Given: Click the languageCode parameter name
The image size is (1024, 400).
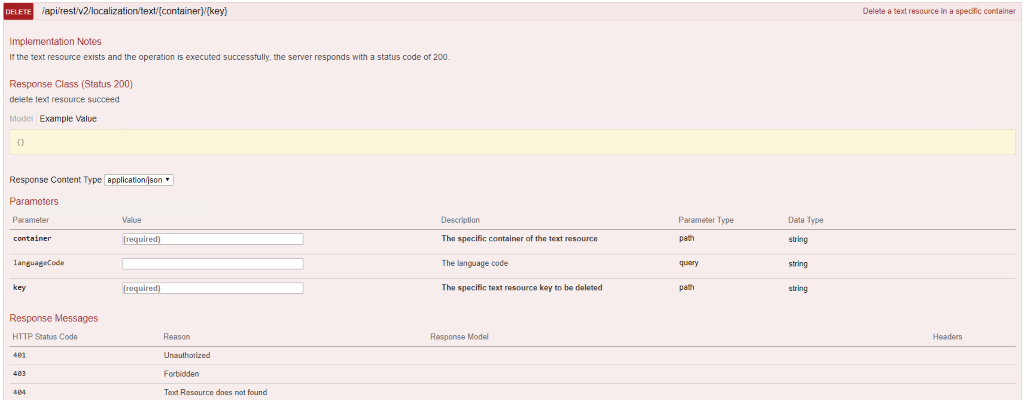Looking at the screenshot, I should [x=38, y=263].
